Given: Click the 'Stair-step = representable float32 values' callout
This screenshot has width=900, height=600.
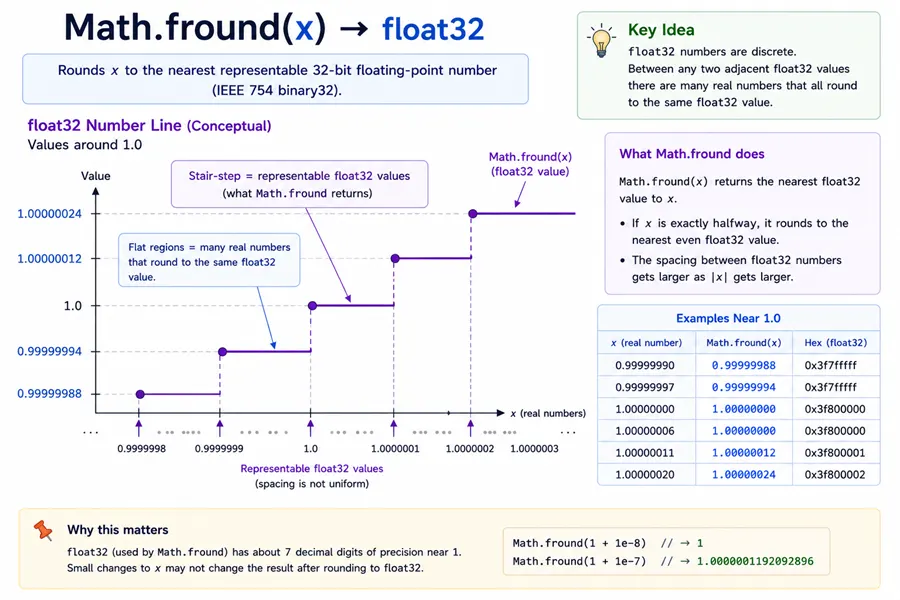Looking at the screenshot, I should point(299,184).
